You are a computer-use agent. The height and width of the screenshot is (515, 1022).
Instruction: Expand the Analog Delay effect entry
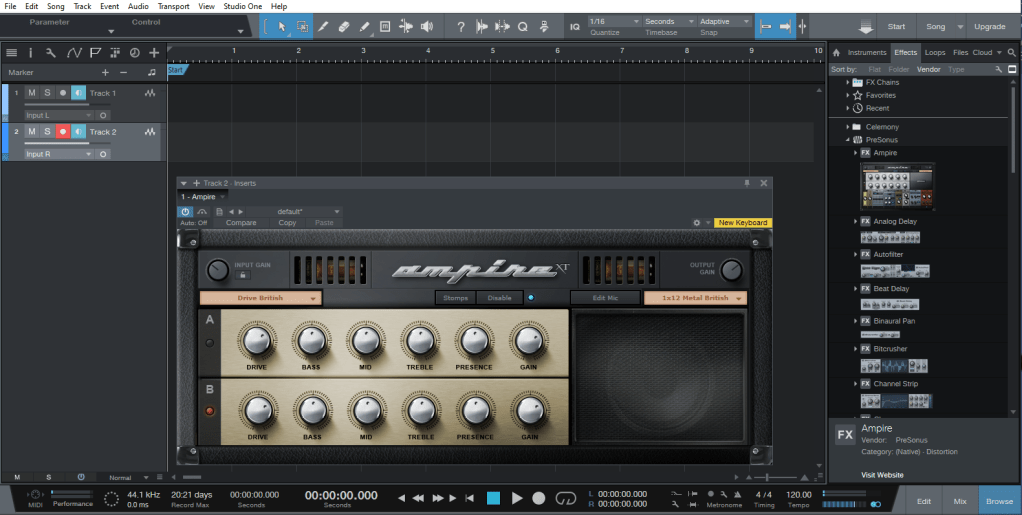(856, 222)
